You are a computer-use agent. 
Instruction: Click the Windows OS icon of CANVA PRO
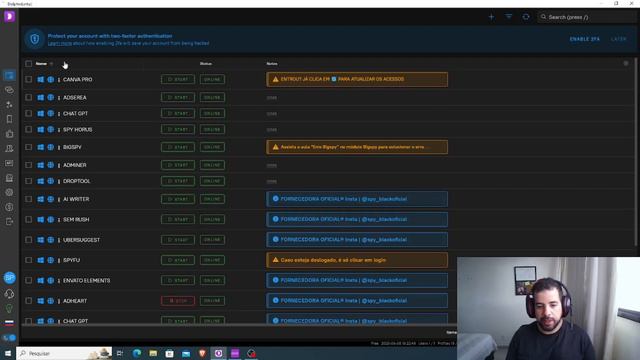point(40,79)
